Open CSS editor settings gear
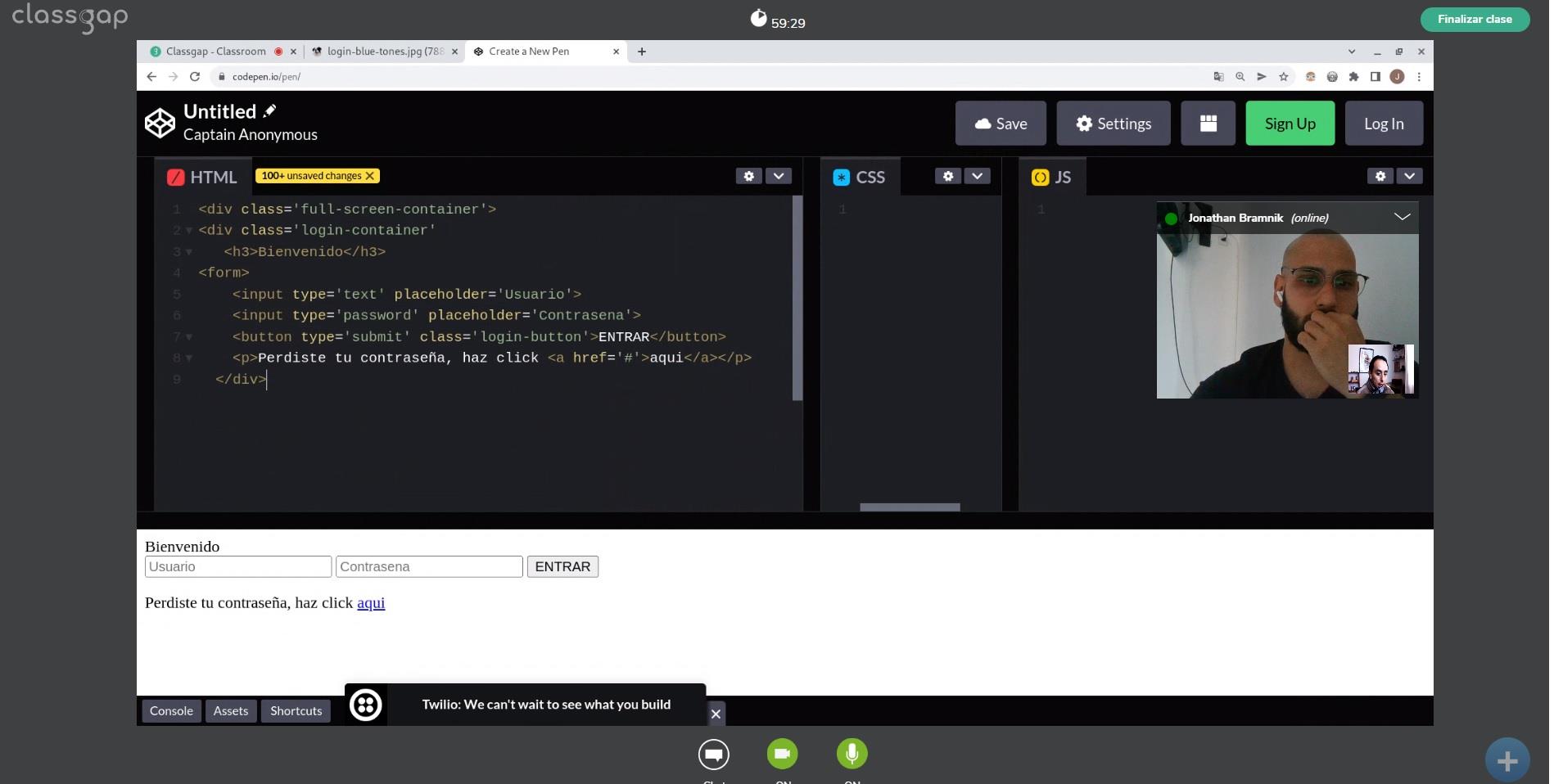This screenshot has width=1563, height=784. pos(947,176)
